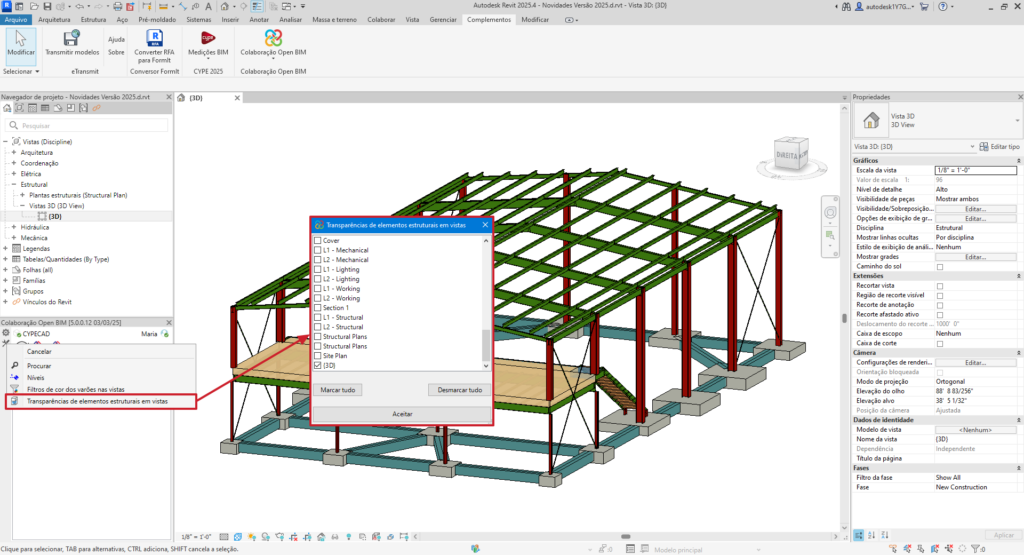Image resolution: width=1024 pixels, height=555 pixels.
Task: Click the Open folder icon in quick access
Action: point(33,7)
